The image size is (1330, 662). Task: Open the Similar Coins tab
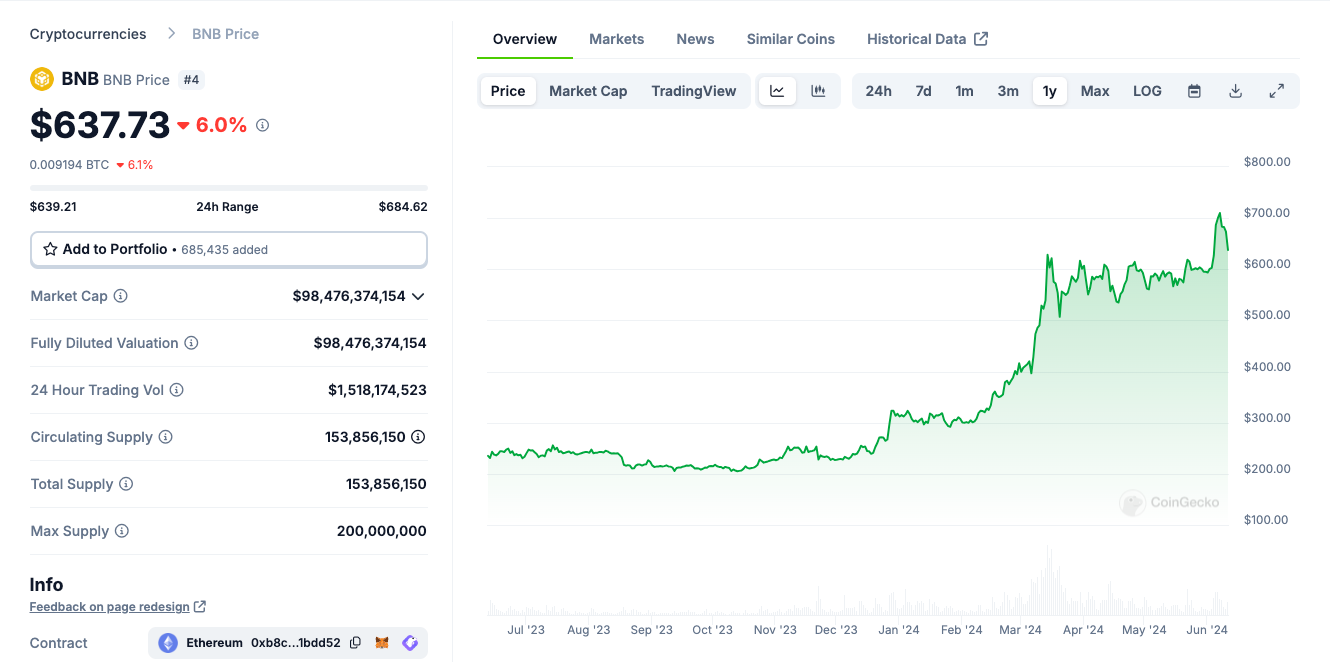coord(791,39)
